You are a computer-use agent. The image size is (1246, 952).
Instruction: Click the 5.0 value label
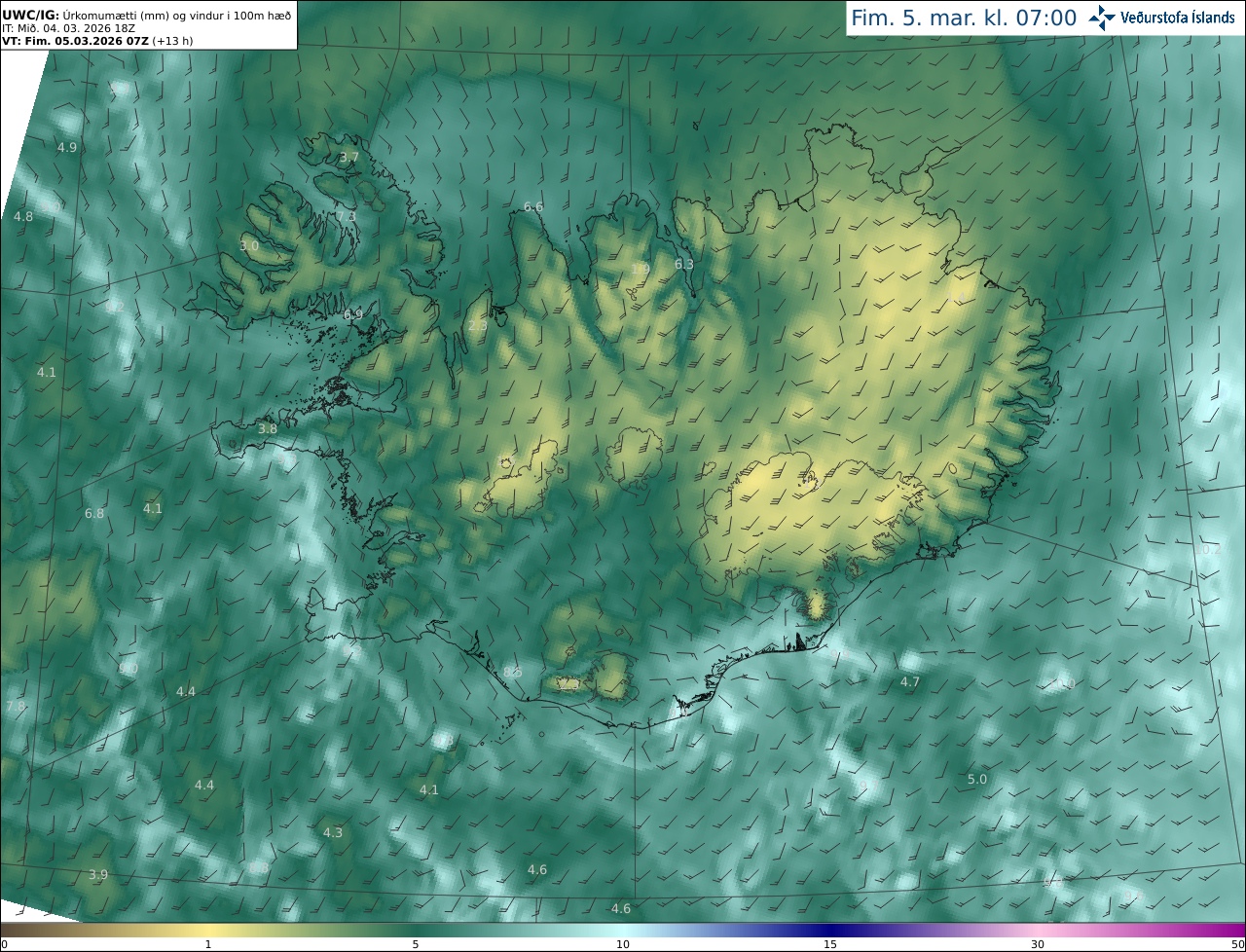click(x=977, y=780)
